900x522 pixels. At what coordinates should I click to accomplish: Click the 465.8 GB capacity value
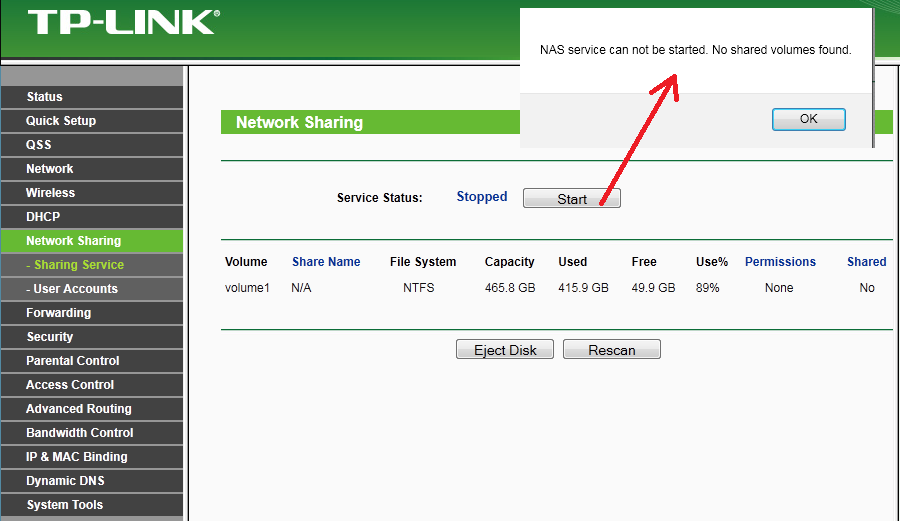coord(510,288)
